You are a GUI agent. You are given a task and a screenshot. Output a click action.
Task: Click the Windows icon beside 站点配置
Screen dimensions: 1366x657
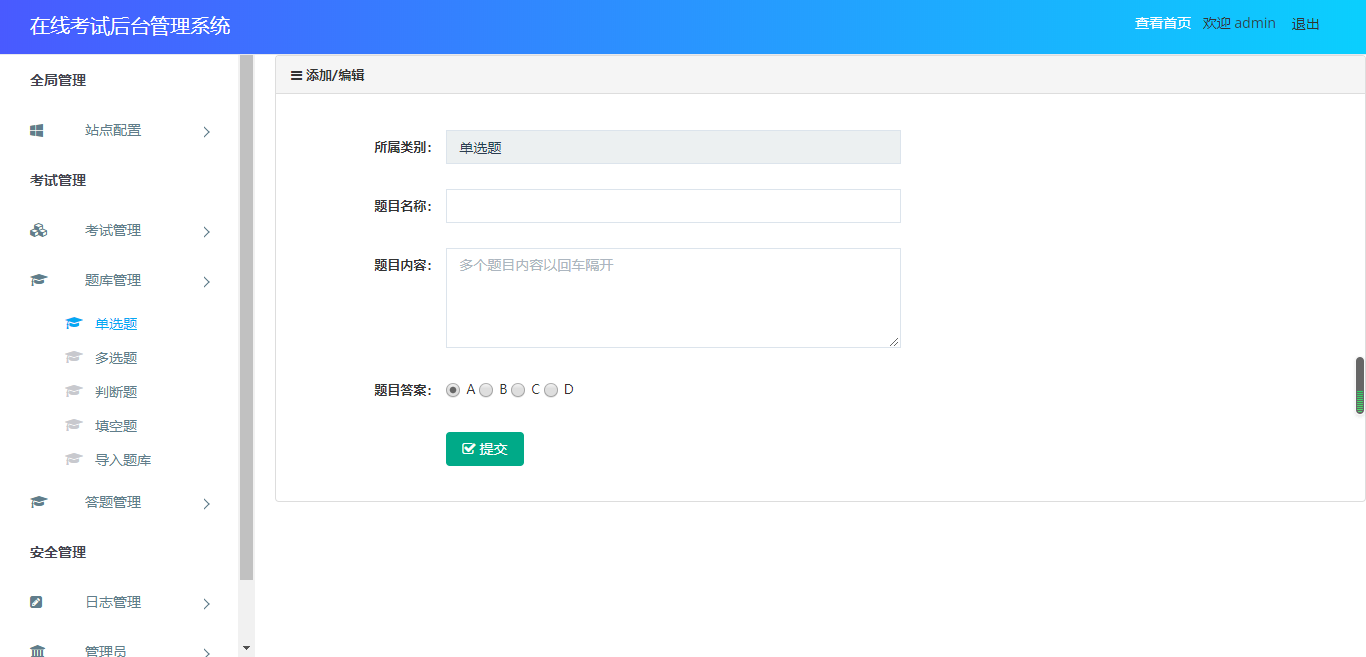[x=37, y=130]
